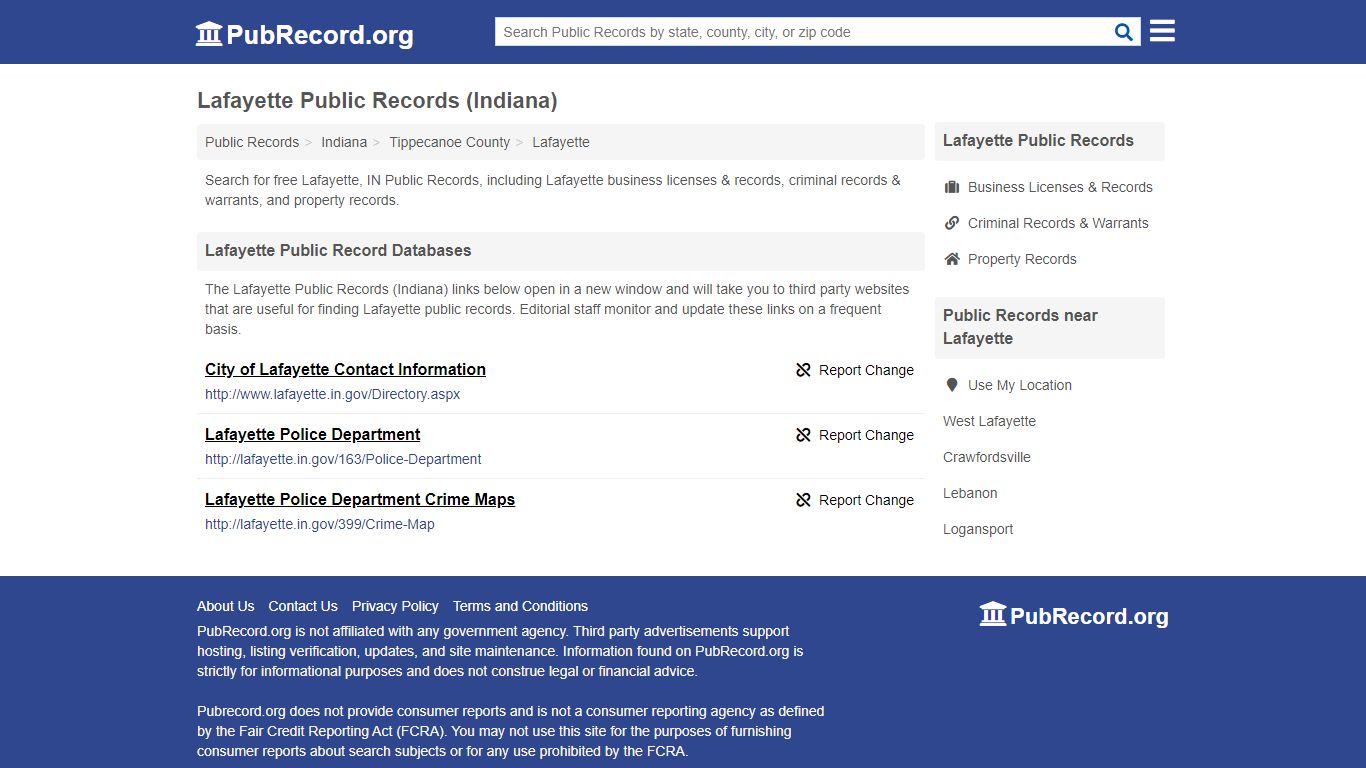
Task: Click the Property Records home icon
Action: click(952, 259)
